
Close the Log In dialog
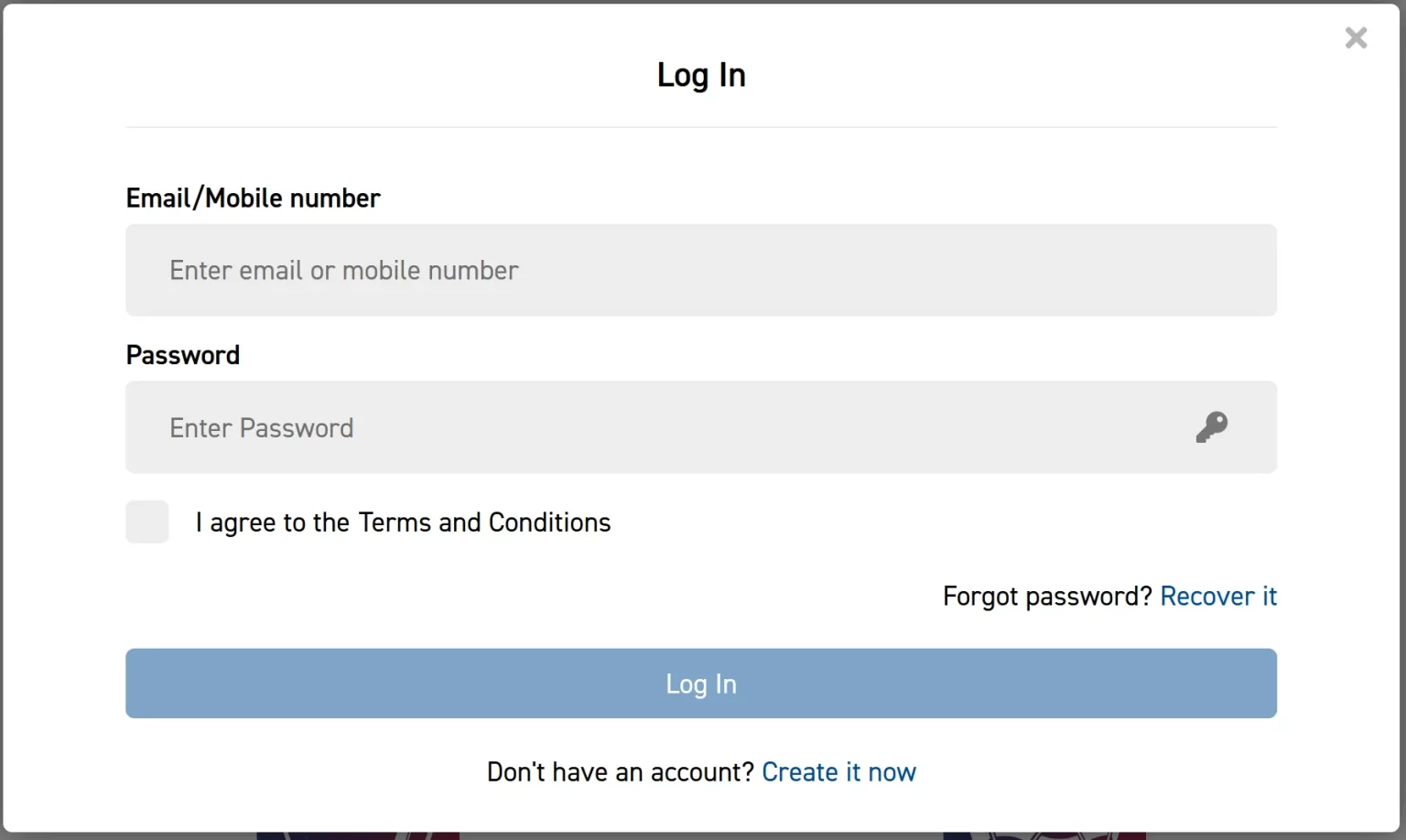pos(1356,38)
